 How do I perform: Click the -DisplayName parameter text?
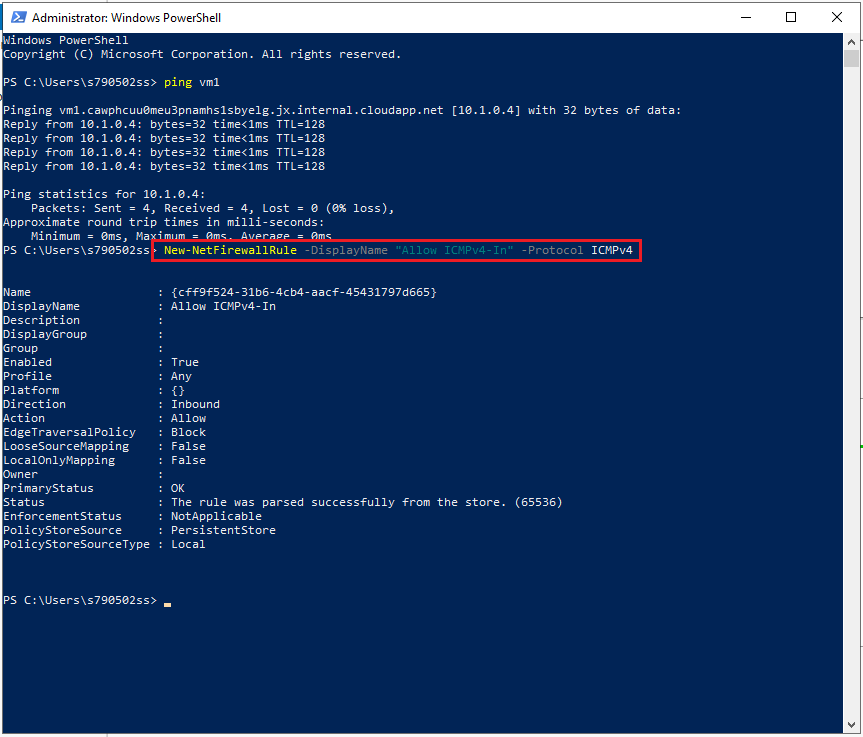[x=346, y=250]
